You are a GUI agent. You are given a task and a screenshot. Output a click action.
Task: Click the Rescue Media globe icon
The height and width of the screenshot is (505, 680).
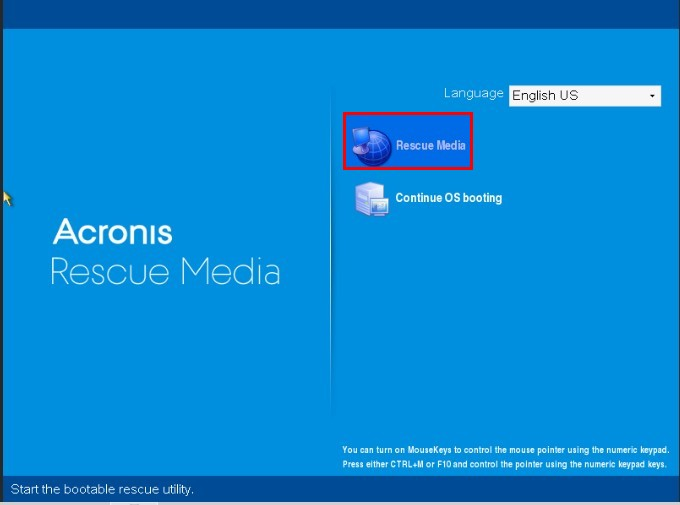[x=372, y=145]
